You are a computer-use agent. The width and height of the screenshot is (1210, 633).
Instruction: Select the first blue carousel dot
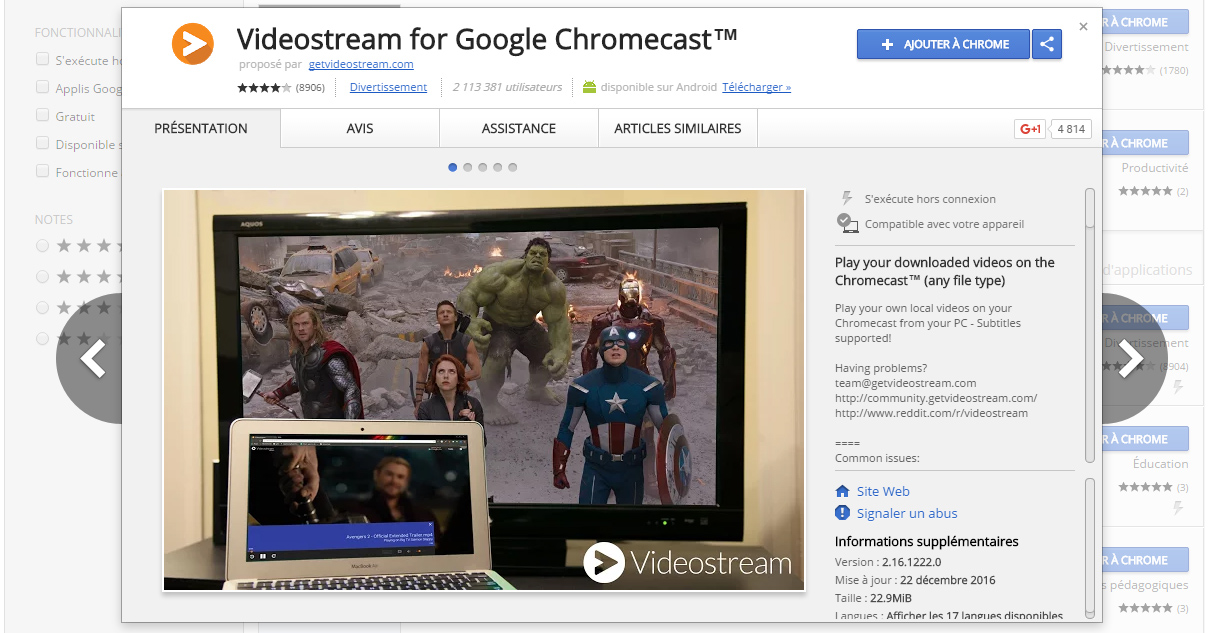pyautogui.click(x=453, y=167)
